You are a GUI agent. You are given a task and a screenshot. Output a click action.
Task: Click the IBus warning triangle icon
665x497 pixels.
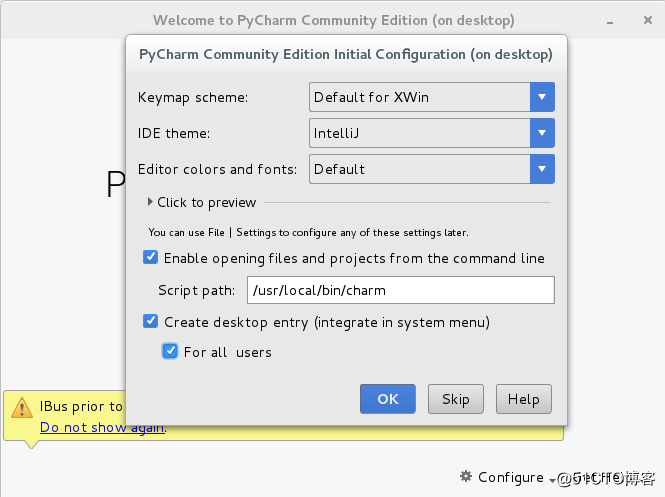point(22,408)
